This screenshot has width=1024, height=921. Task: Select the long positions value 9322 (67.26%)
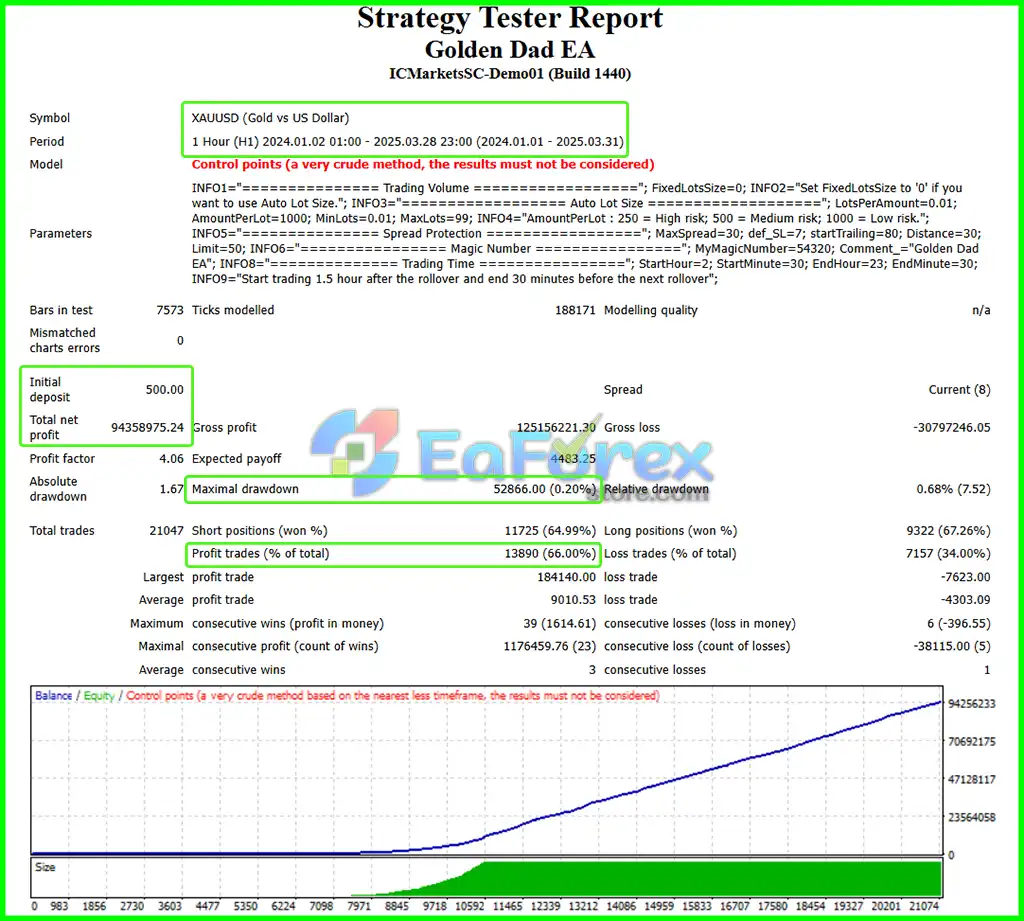point(949,531)
